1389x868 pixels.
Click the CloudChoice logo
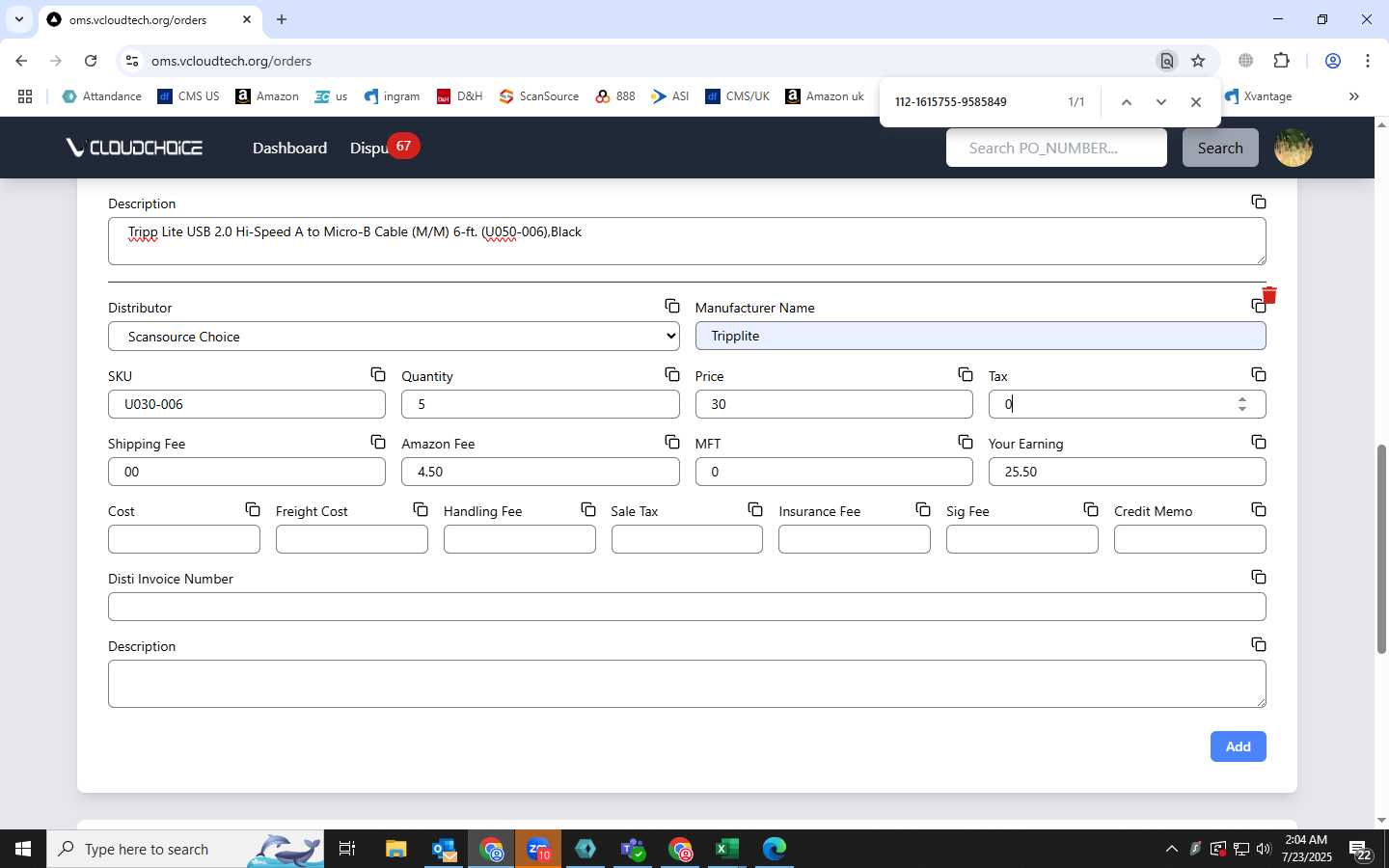(x=134, y=148)
